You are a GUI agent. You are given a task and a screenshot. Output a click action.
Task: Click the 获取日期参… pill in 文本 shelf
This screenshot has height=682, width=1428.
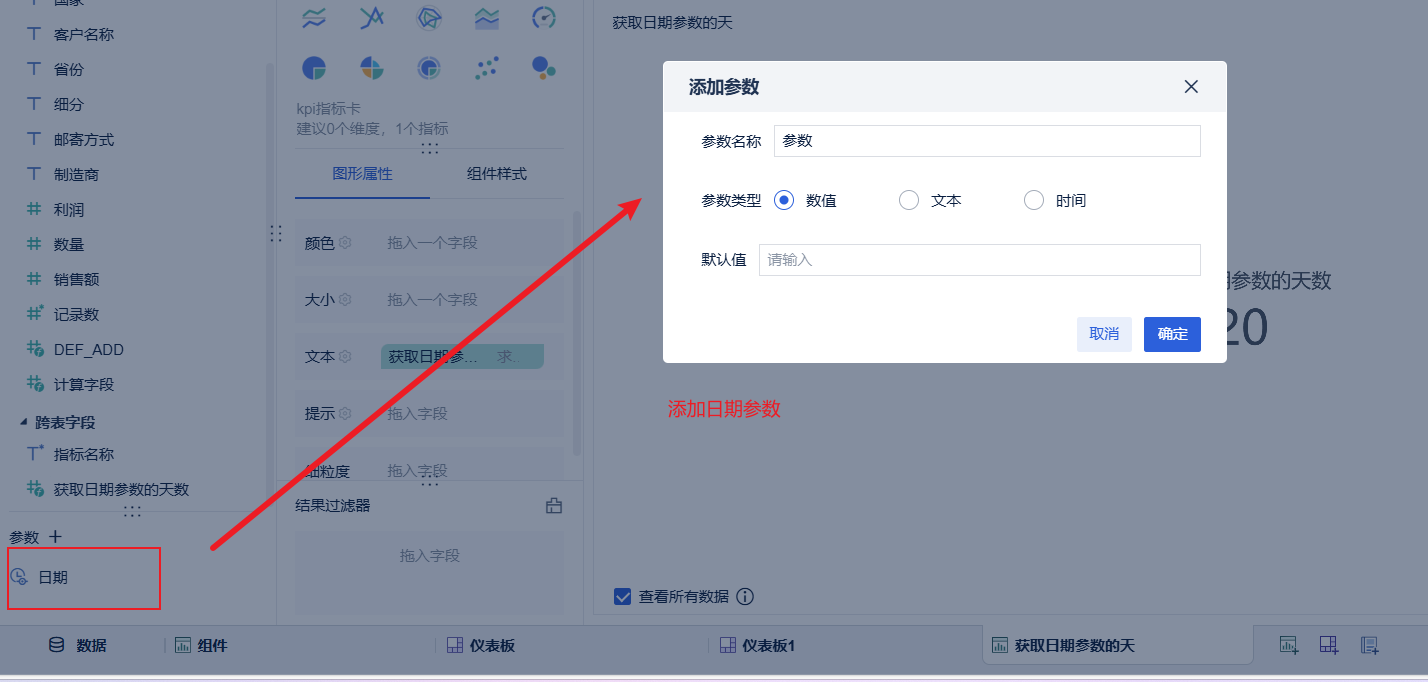[462, 356]
